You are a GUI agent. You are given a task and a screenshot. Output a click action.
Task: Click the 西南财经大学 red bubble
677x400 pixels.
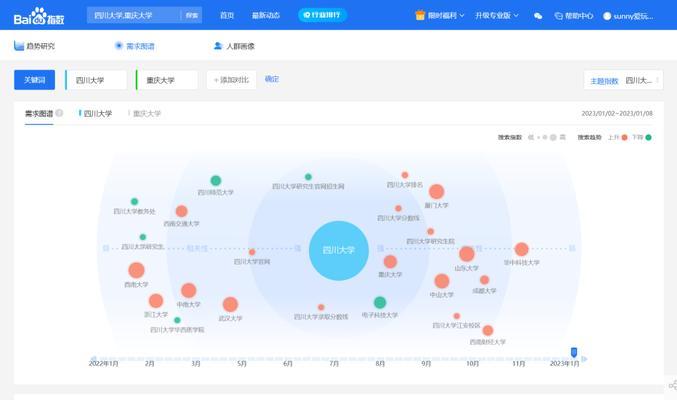(488, 330)
